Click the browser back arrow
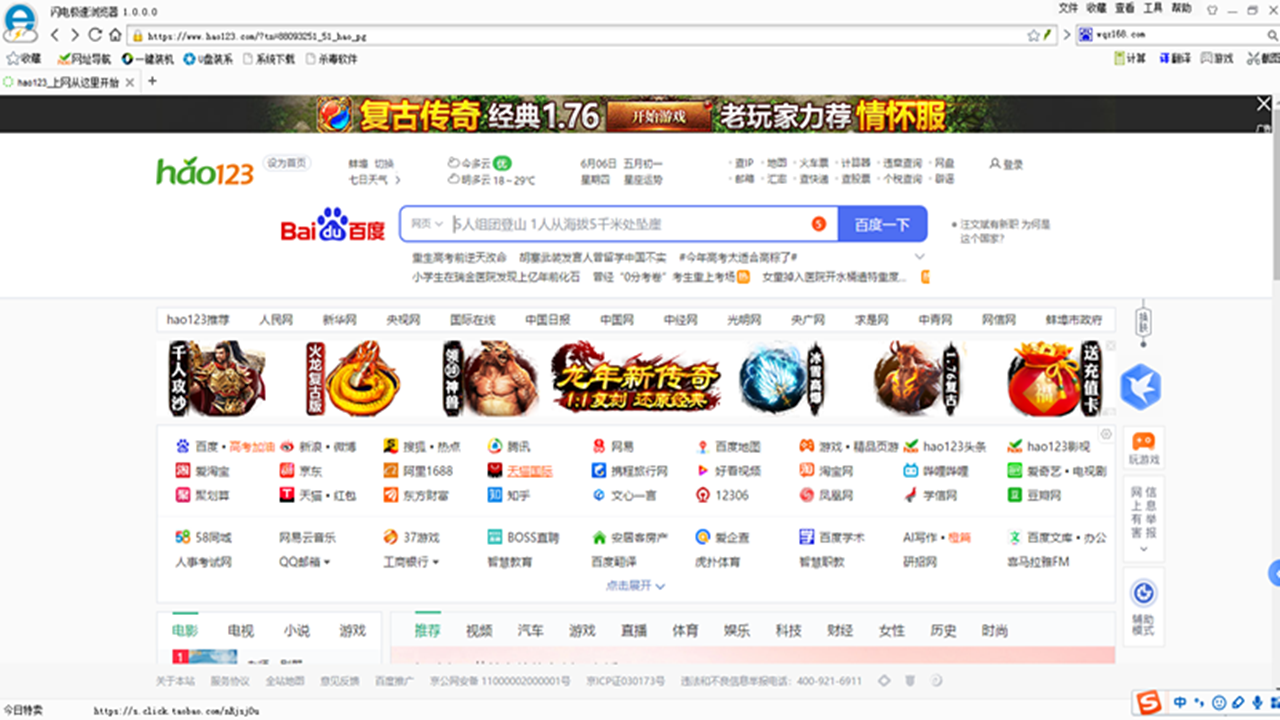Screen dimensions: 1280x720 (55, 35)
